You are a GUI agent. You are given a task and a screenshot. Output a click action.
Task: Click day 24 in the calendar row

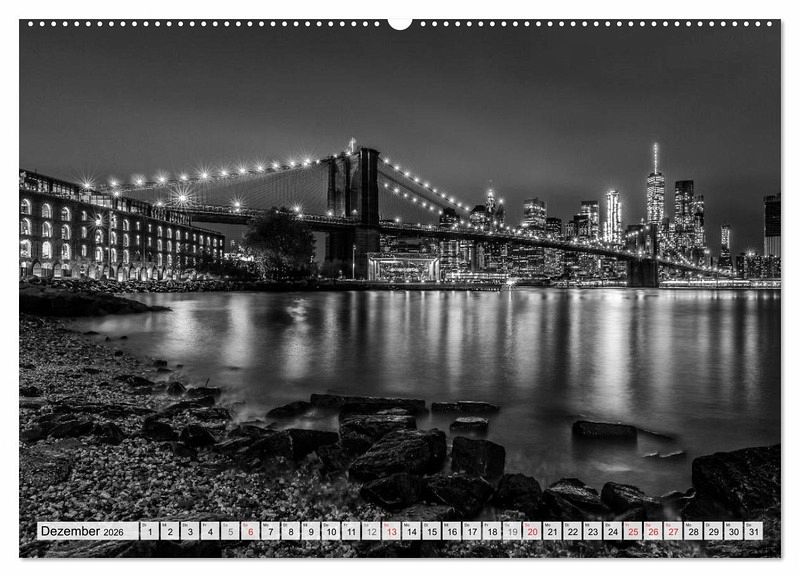tap(613, 531)
